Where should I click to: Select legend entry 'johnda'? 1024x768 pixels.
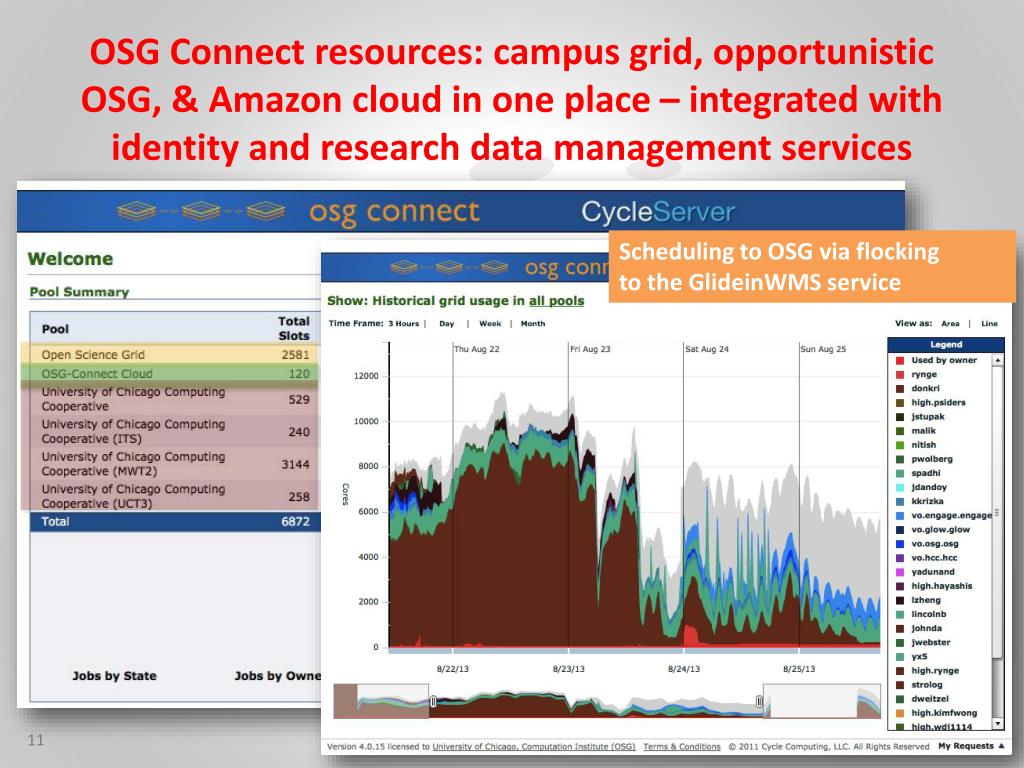tap(927, 629)
